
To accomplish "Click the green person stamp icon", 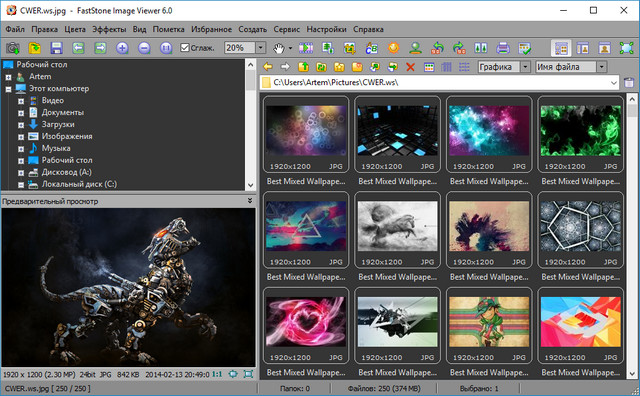I will 416,48.
